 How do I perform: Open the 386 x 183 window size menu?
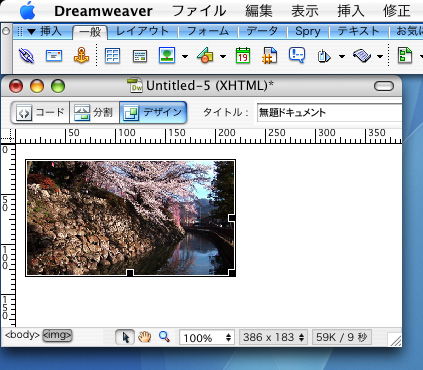click(273, 337)
